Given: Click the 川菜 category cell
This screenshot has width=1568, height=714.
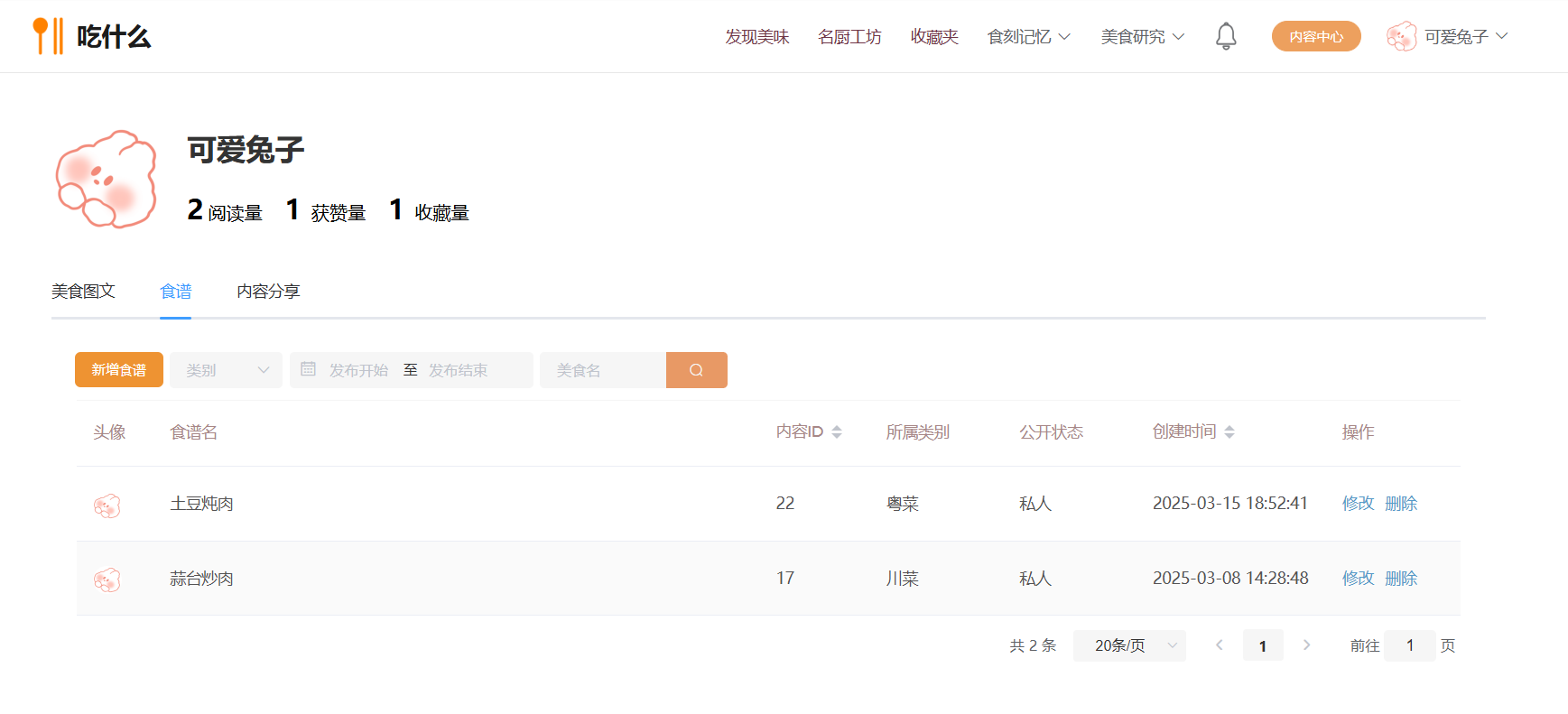Looking at the screenshot, I should click(903, 579).
